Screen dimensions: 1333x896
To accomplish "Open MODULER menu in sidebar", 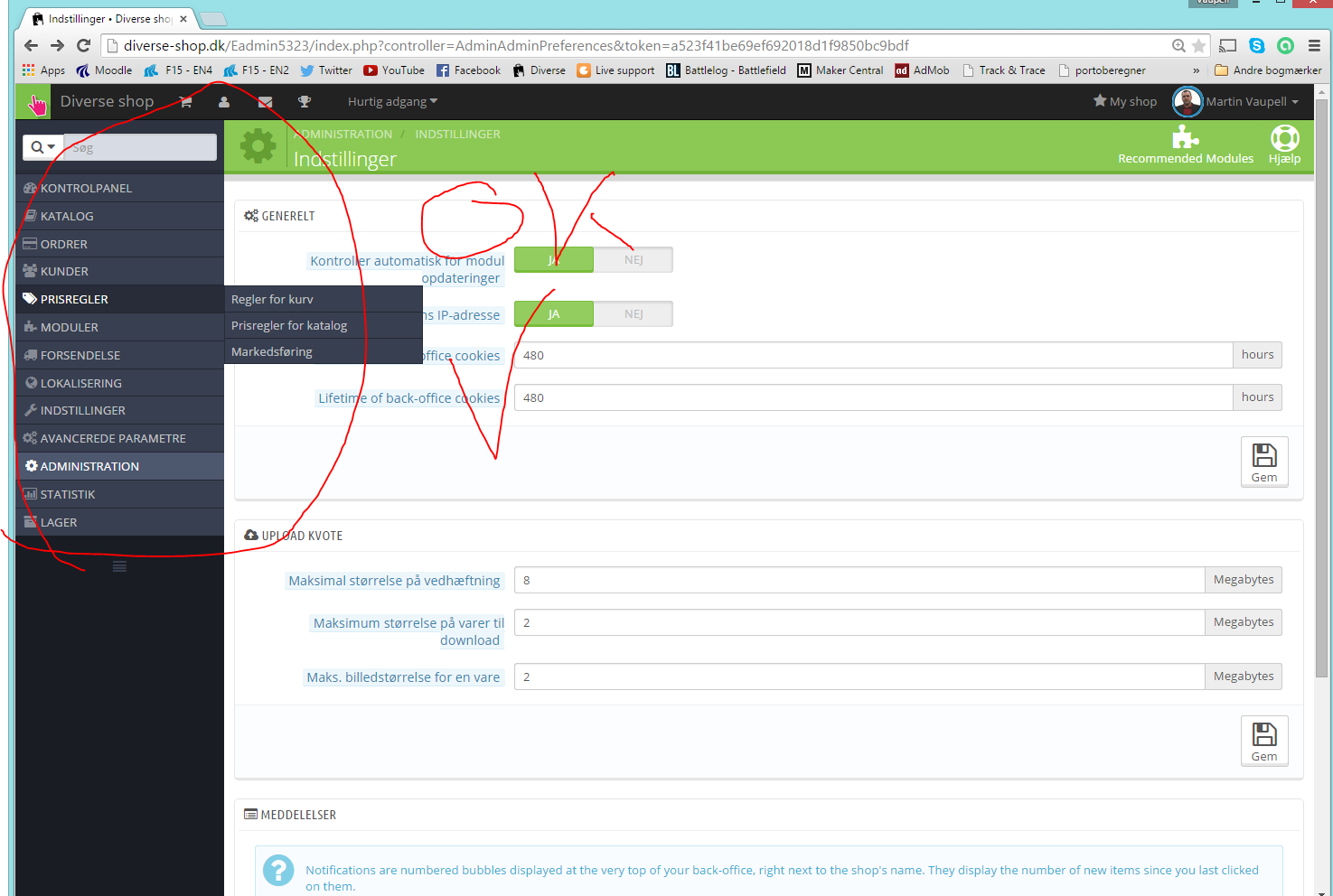I will [x=119, y=327].
